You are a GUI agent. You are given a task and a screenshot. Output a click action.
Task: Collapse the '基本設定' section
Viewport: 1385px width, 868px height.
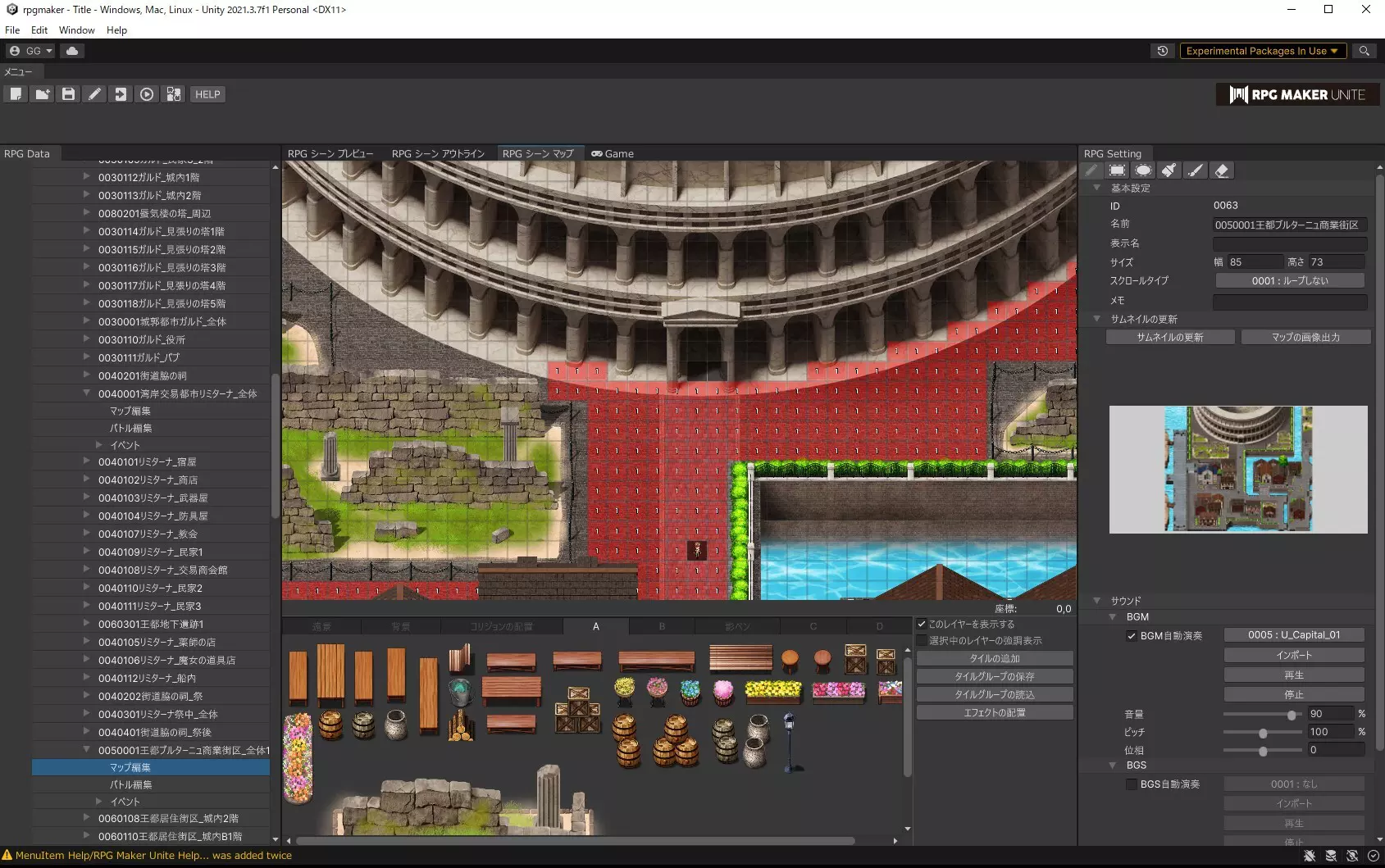point(1097,188)
